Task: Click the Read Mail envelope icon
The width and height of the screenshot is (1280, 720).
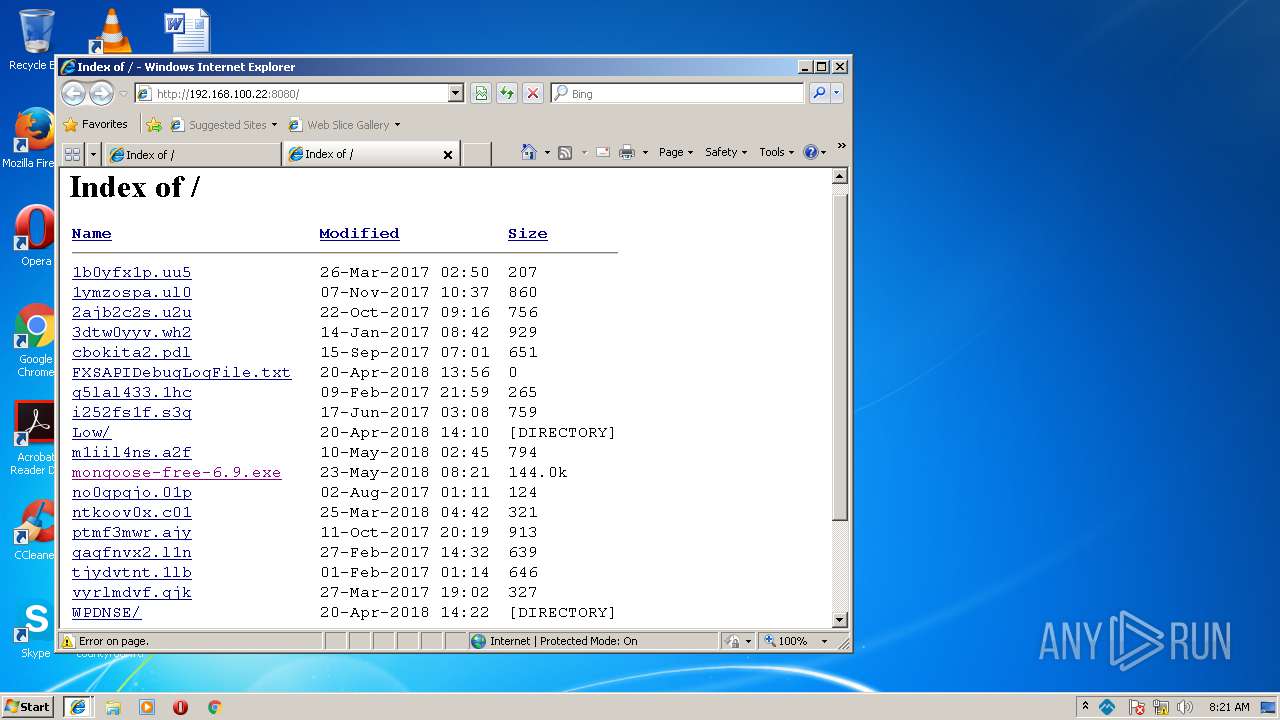Action: click(x=603, y=152)
